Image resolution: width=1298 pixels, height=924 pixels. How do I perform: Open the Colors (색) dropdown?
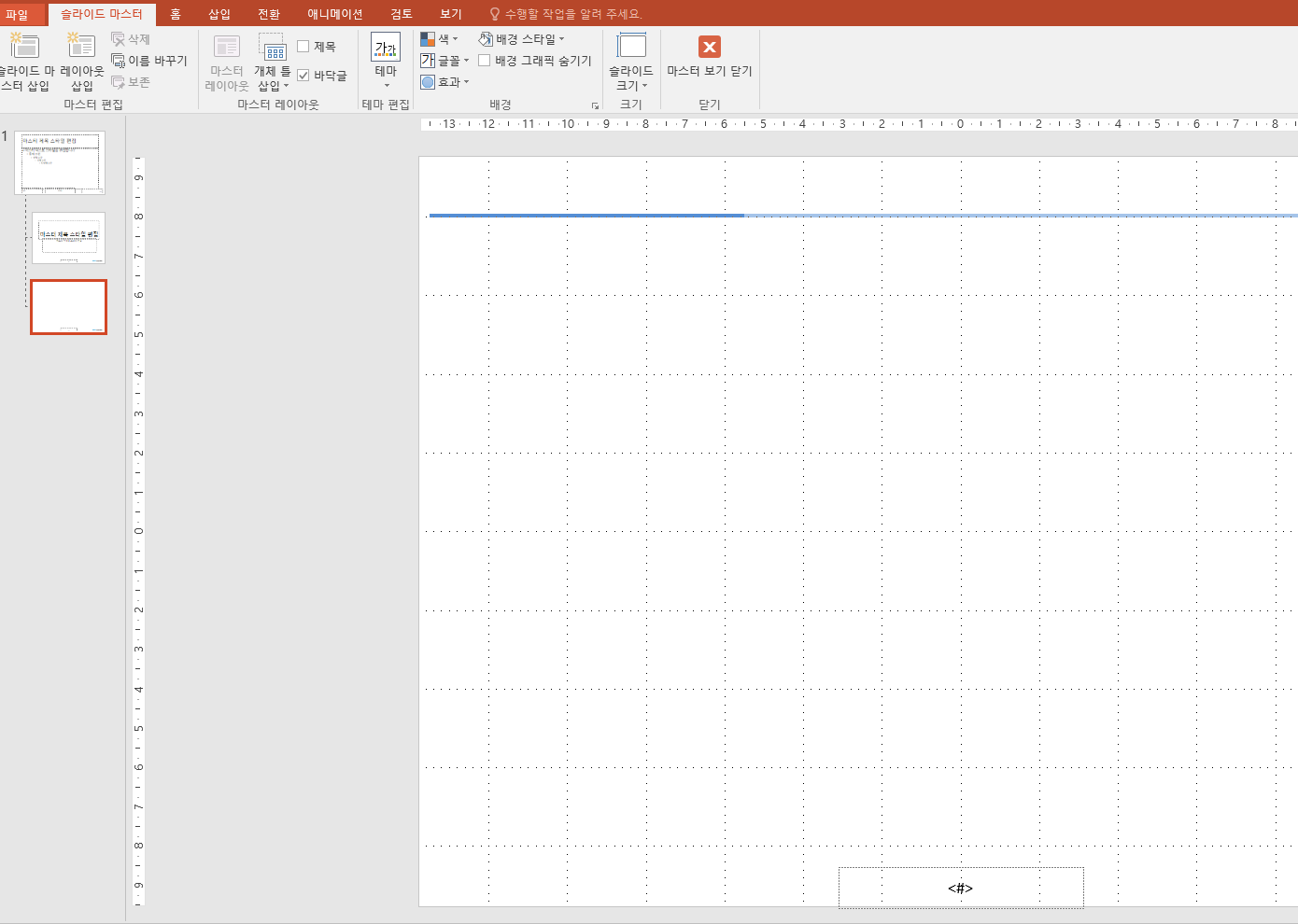pos(439,39)
